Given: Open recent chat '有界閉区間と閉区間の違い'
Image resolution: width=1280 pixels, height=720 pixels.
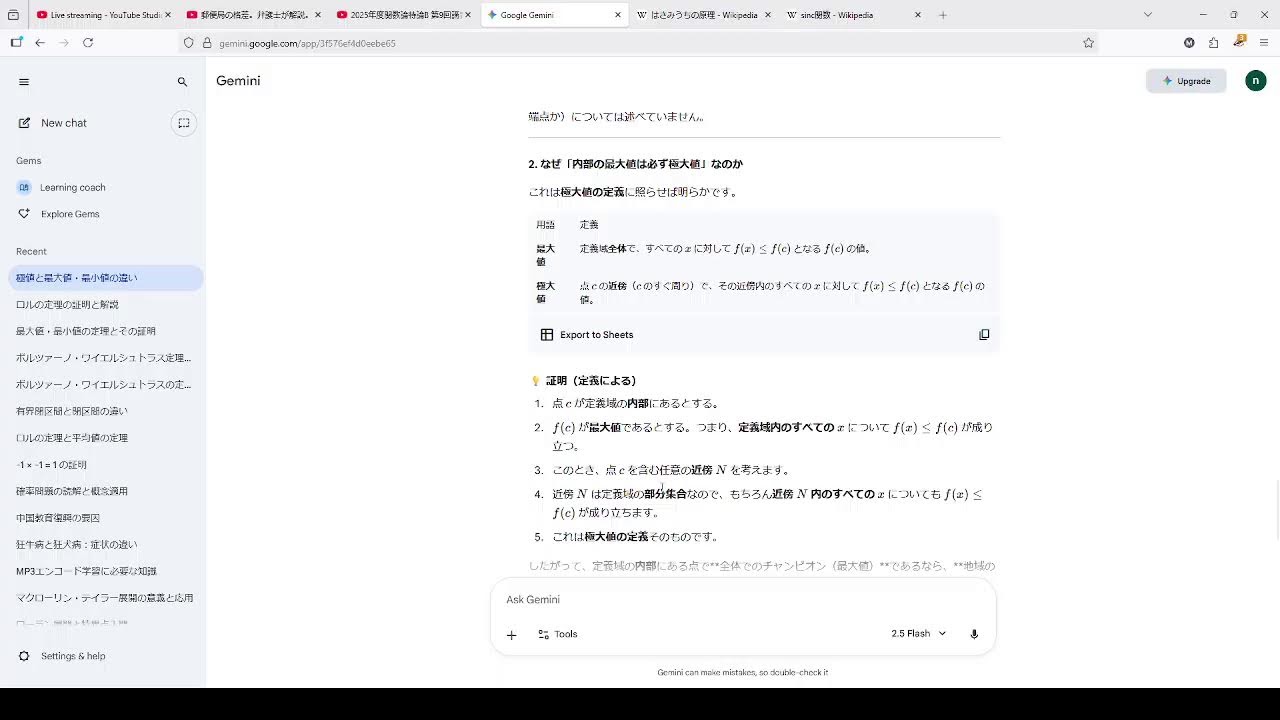Looking at the screenshot, I should point(72,411).
